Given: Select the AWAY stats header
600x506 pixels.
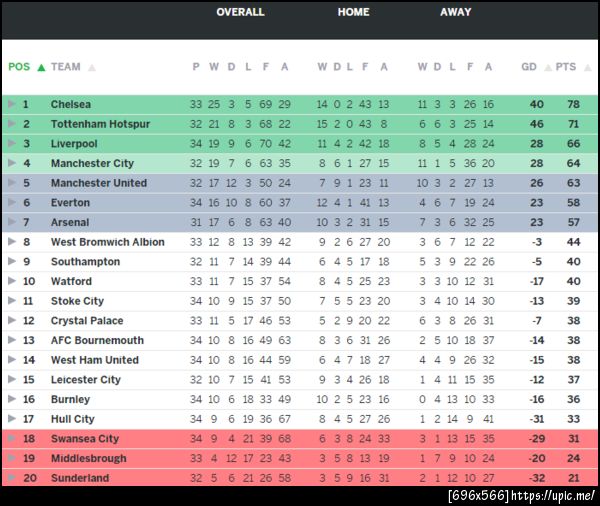Looking at the screenshot, I should [x=456, y=12].
